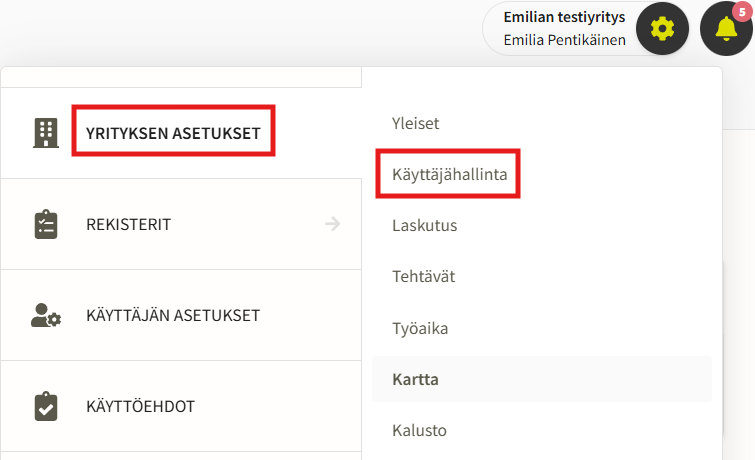Click the Käyttöehdot clipboard check icon
Screen dimensions: 755x460
46,407
